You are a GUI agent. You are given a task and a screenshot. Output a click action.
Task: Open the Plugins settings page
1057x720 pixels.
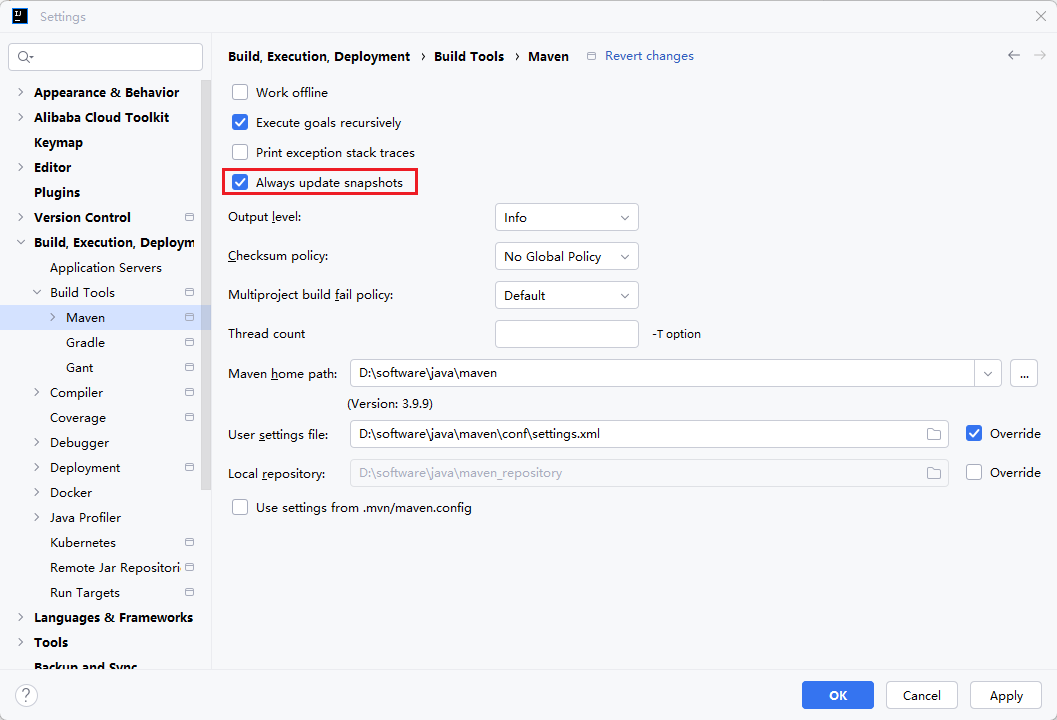(x=57, y=192)
